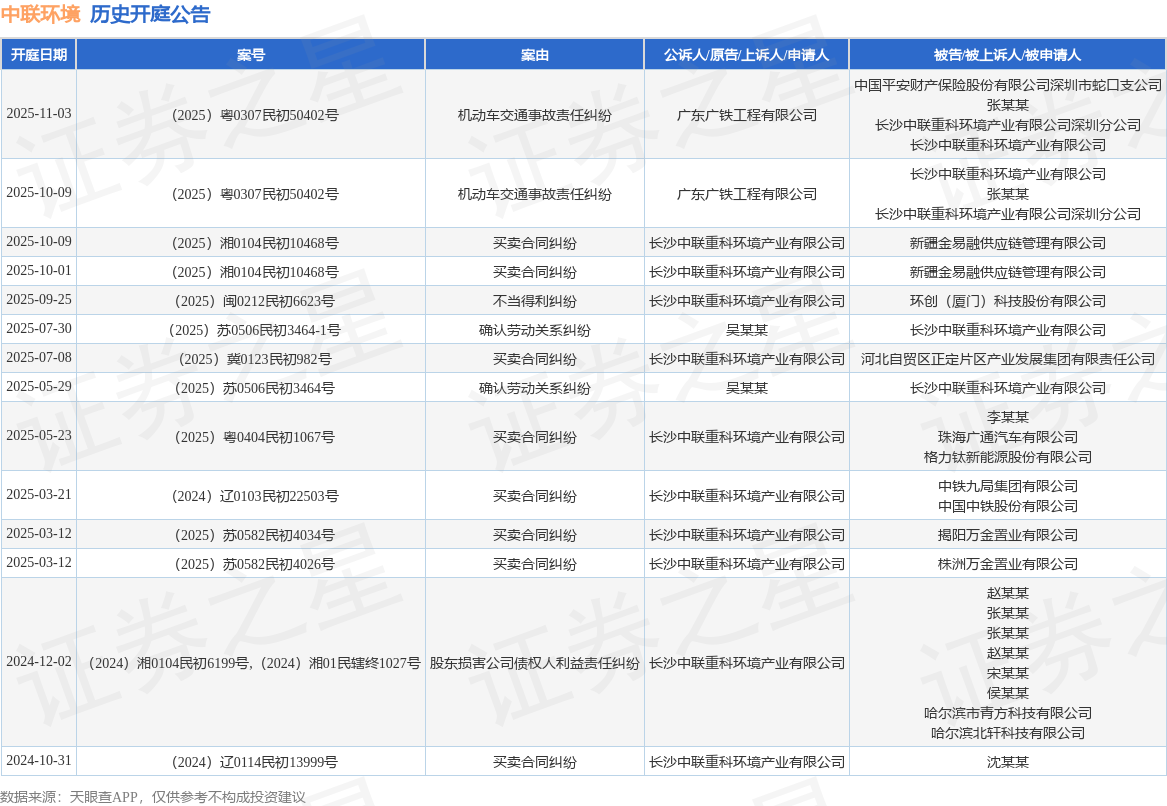1167x806 pixels.
Task: Click defendant 沈某某
Action: click(x=1008, y=761)
